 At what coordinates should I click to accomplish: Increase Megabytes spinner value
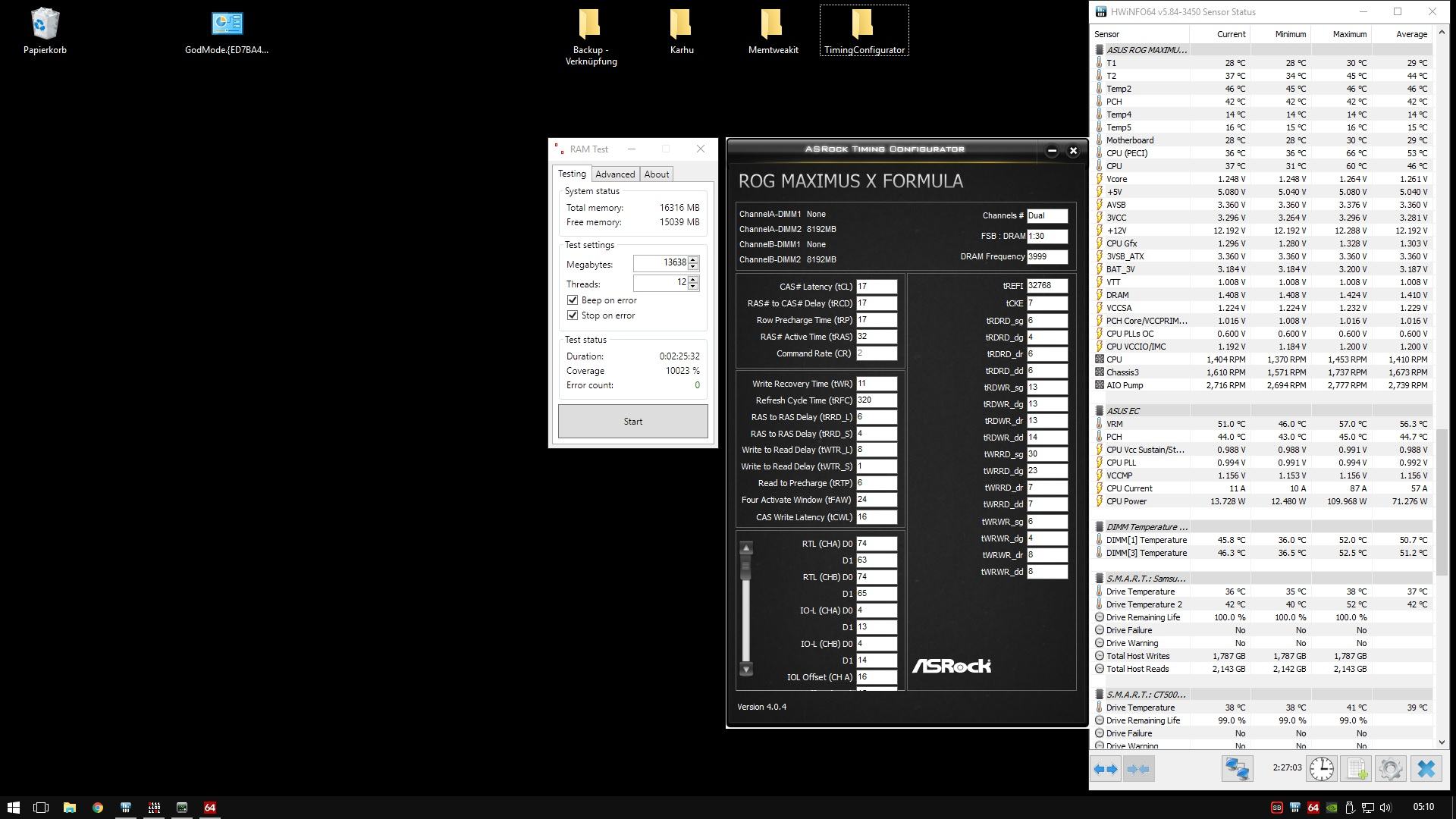pyautogui.click(x=693, y=259)
